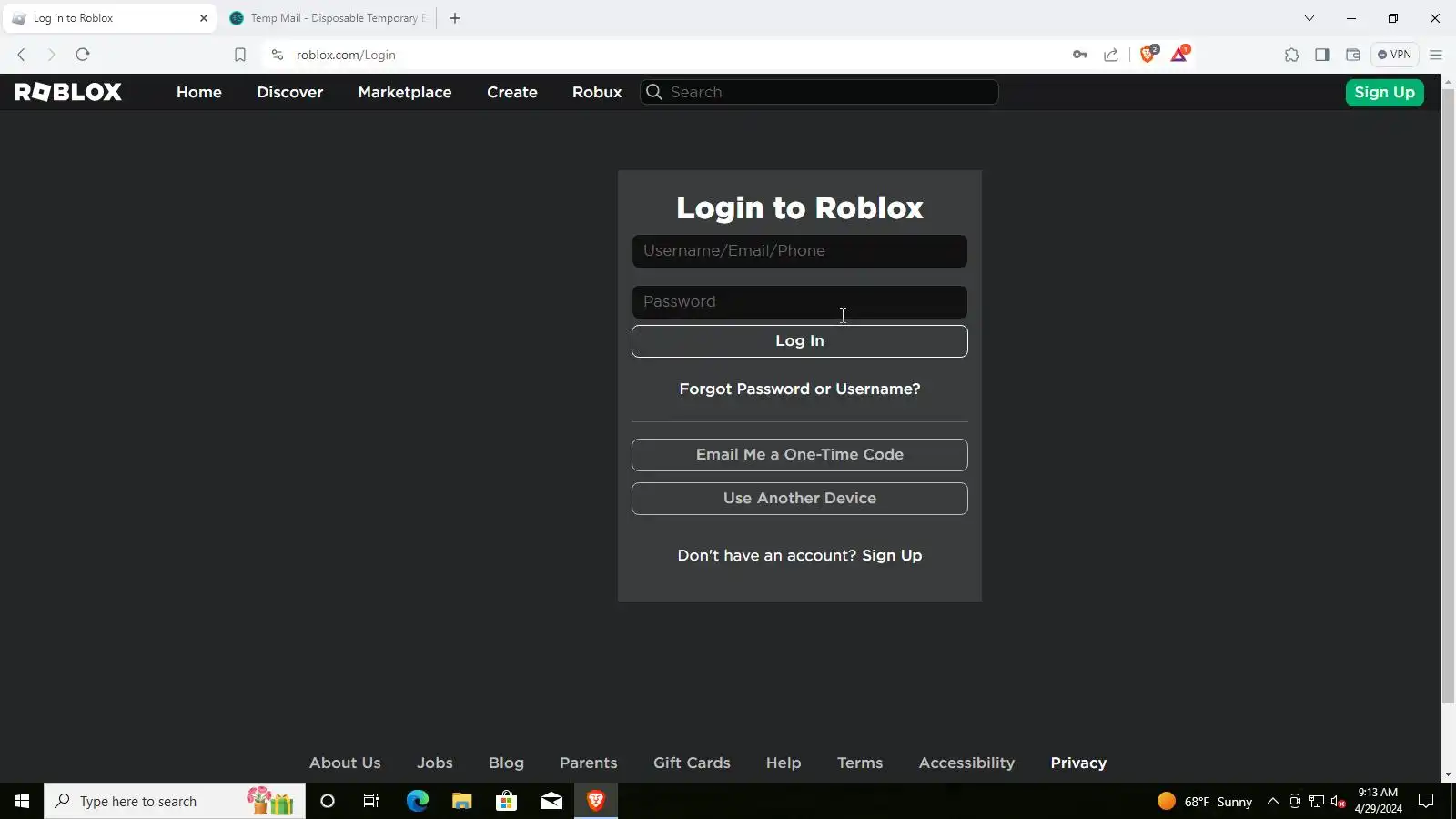Open the weather widget showing 68°F Sunny
This screenshot has height=819, width=1456.
[1205, 801]
